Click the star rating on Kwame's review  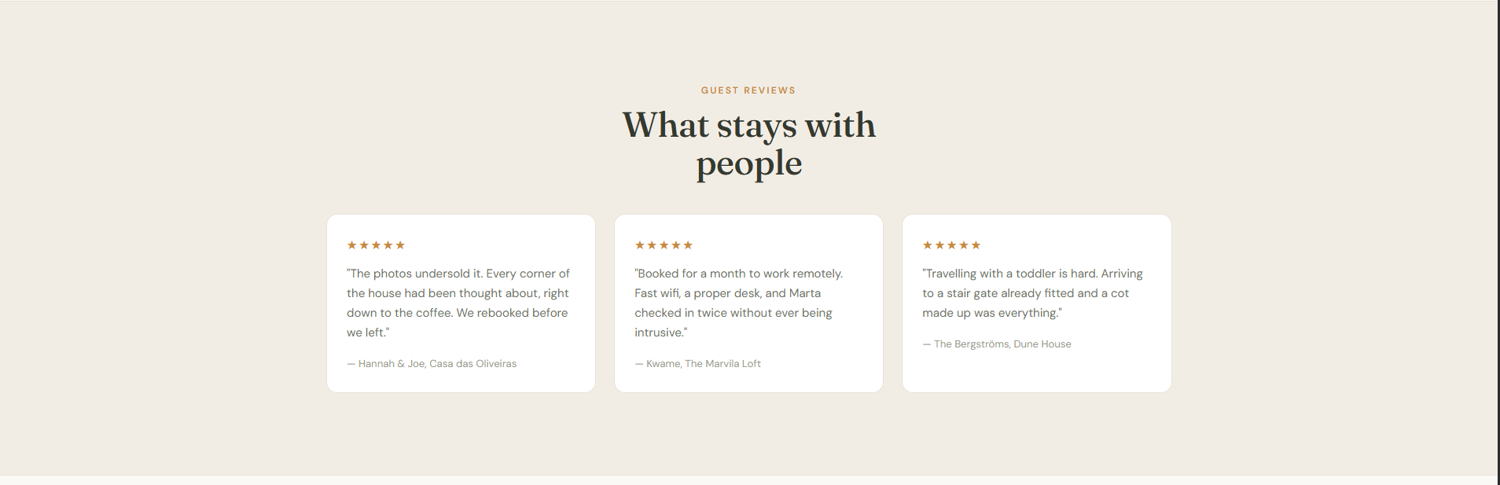664,245
